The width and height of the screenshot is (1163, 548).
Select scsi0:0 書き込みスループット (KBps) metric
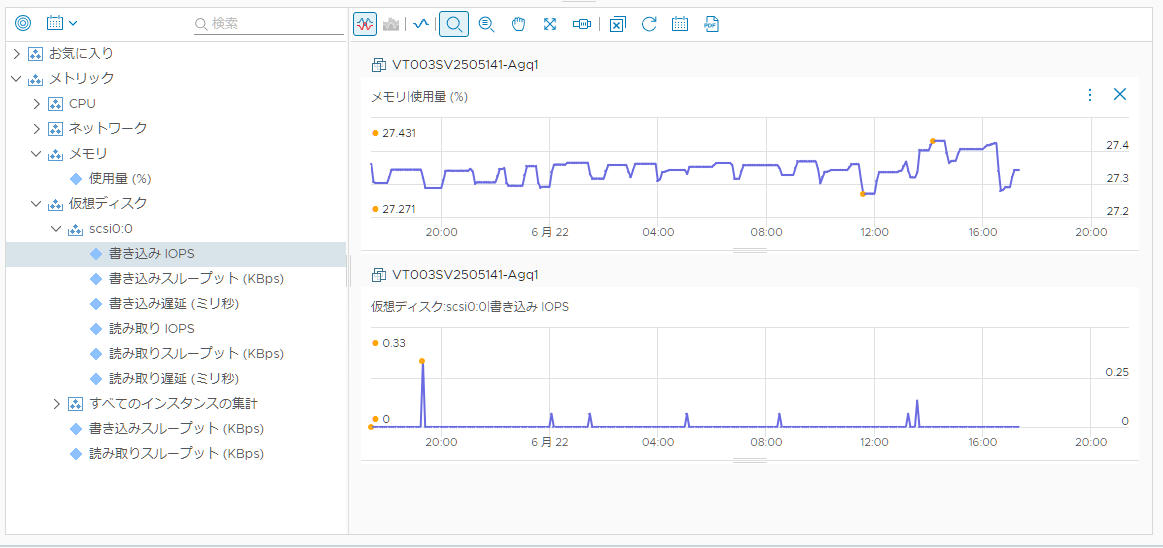(x=197, y=279)
